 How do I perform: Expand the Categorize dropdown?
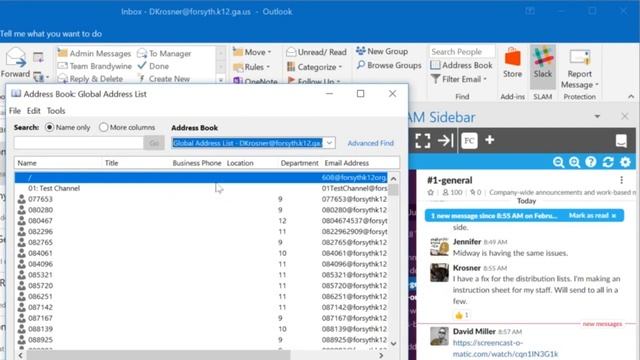point(340,67)
